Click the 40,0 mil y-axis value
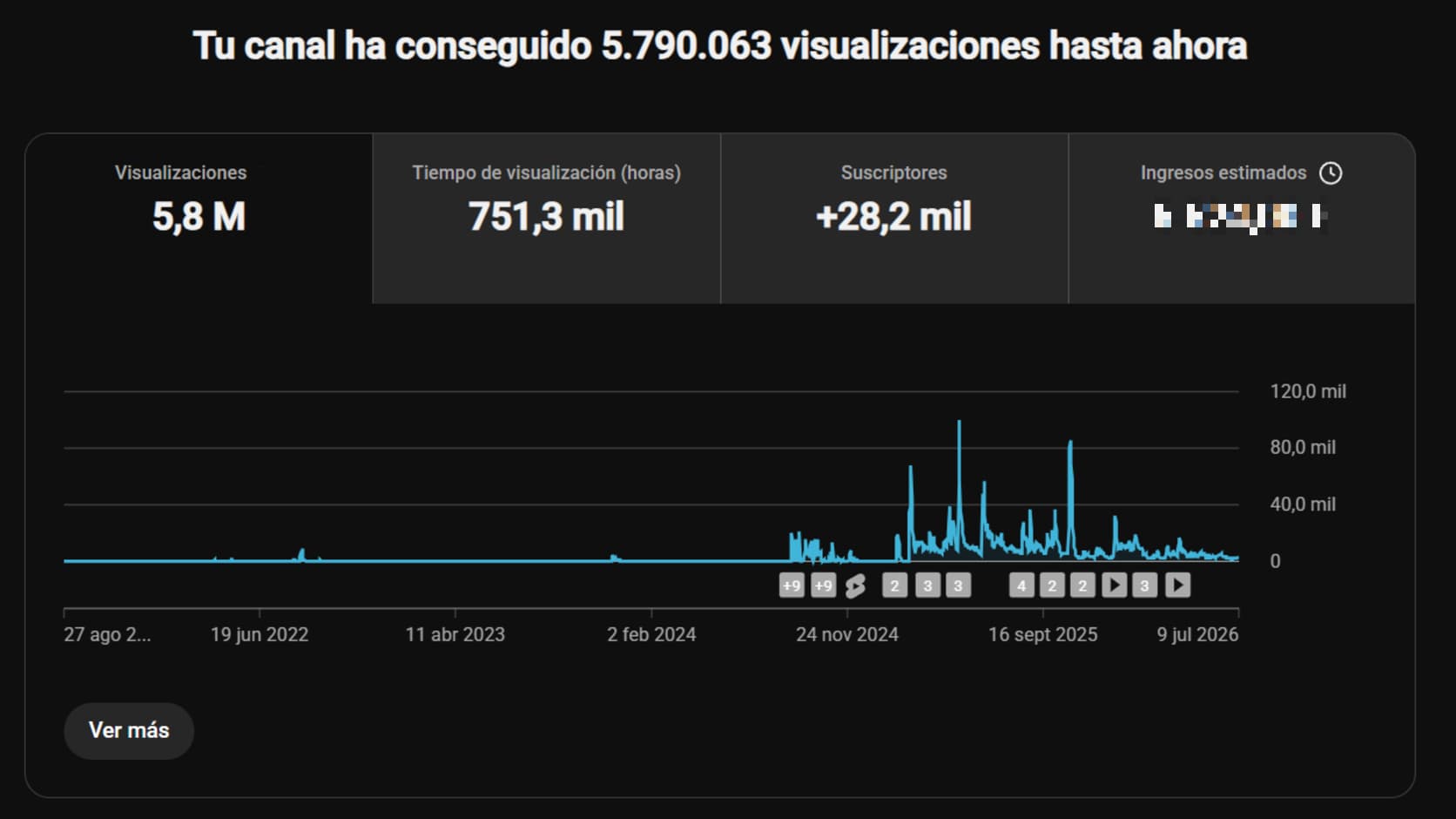The image size is (1456, 819). coord(1302,504)
